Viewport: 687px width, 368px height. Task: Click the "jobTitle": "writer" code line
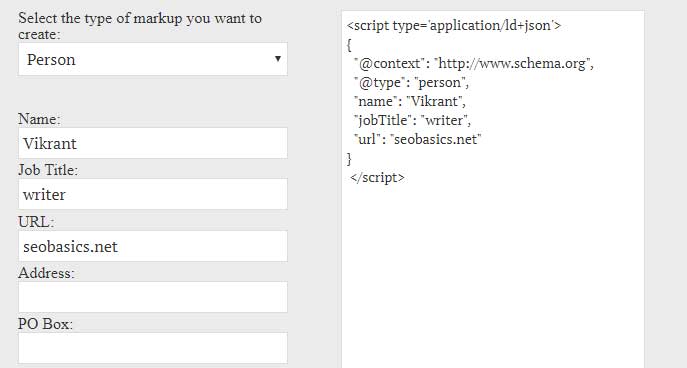pos(412,120)
